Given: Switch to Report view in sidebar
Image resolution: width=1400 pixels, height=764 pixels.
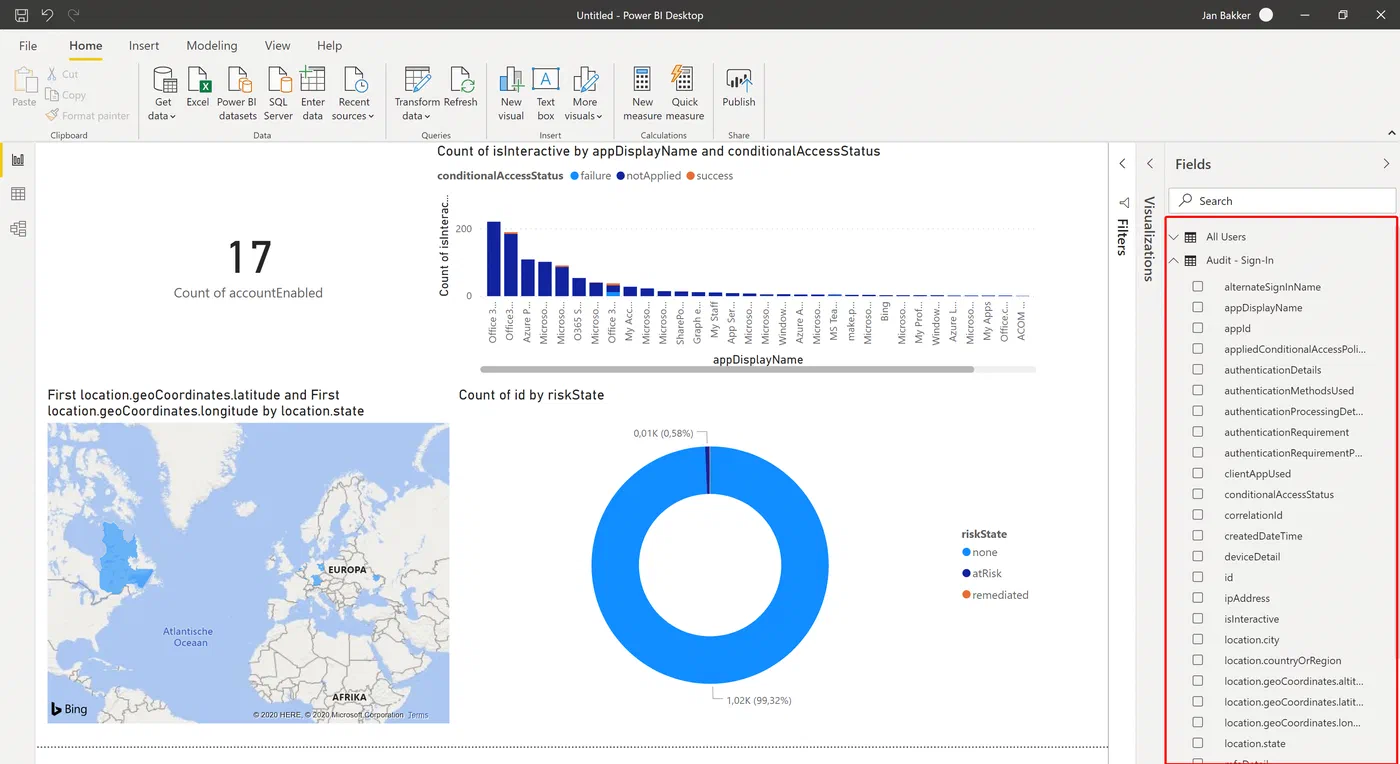Looking at the screenshot, I should [18, 160].
